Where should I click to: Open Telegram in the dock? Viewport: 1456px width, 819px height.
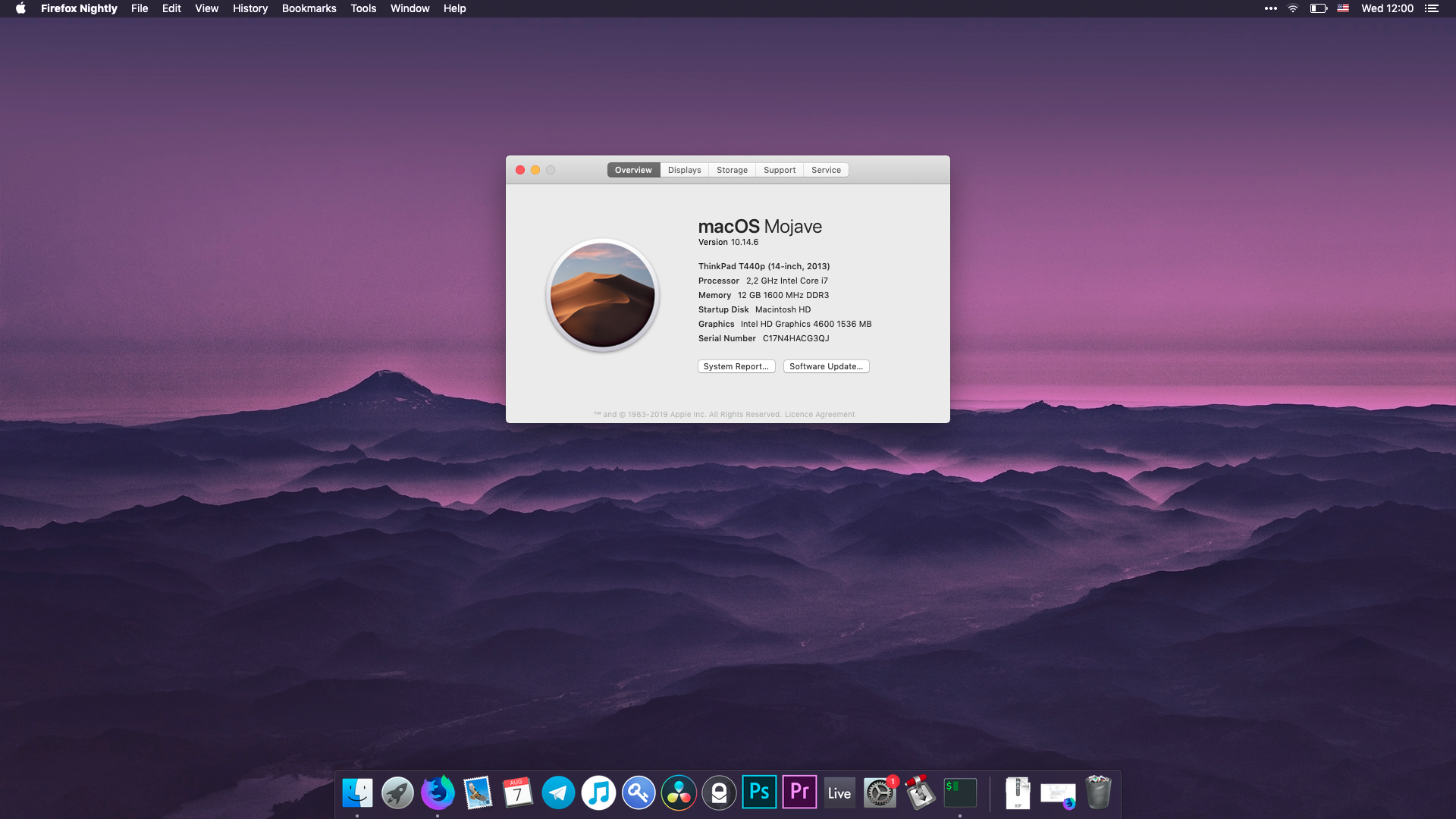coord(558,793)
